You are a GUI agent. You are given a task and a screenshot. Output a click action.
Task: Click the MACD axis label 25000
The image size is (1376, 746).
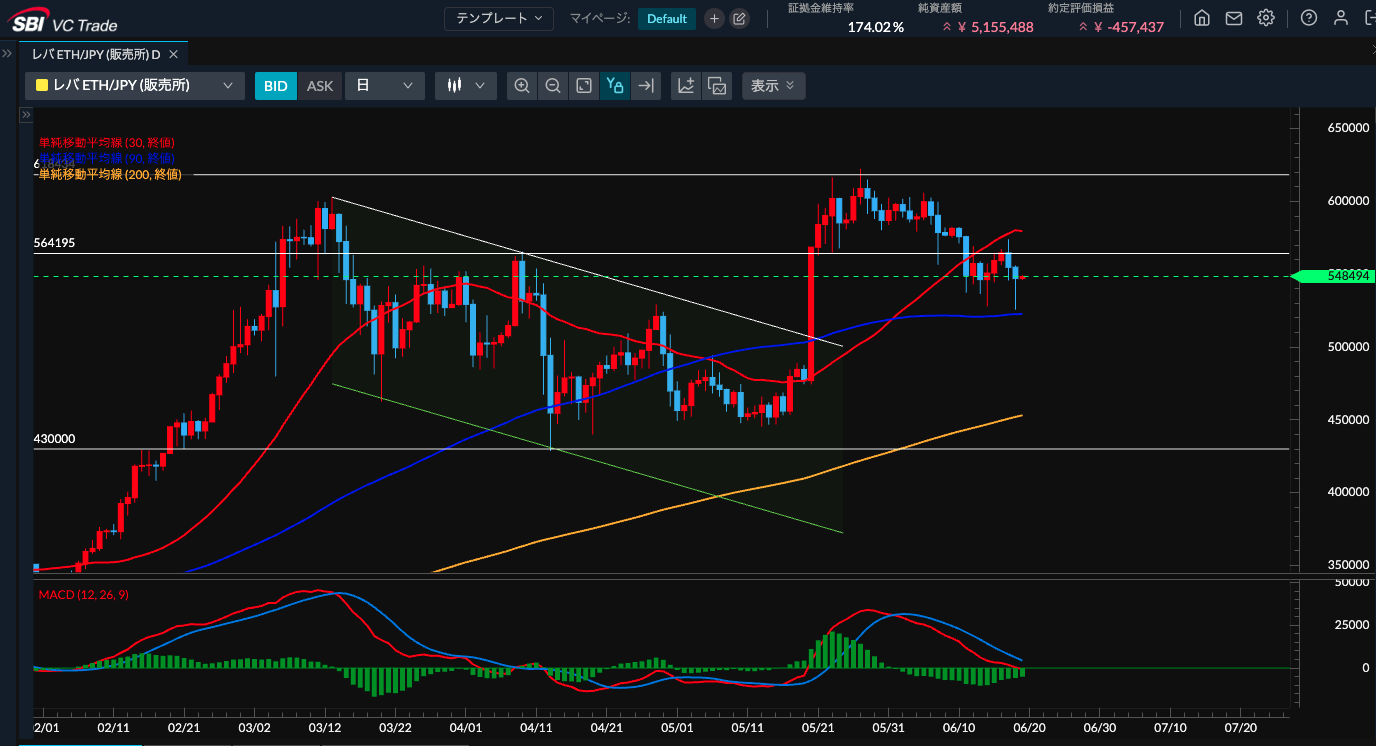(1351, 625)
